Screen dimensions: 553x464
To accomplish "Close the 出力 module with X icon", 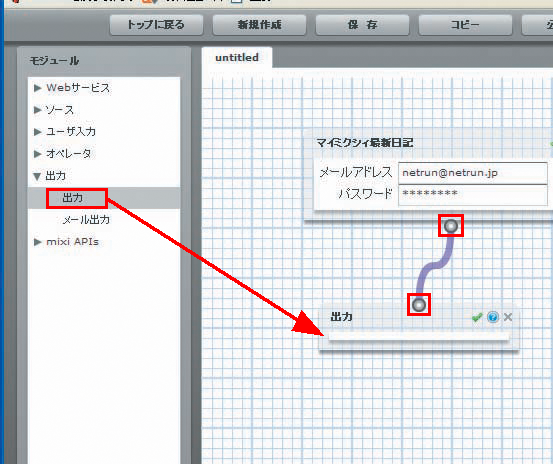I will tap(508, 317).
